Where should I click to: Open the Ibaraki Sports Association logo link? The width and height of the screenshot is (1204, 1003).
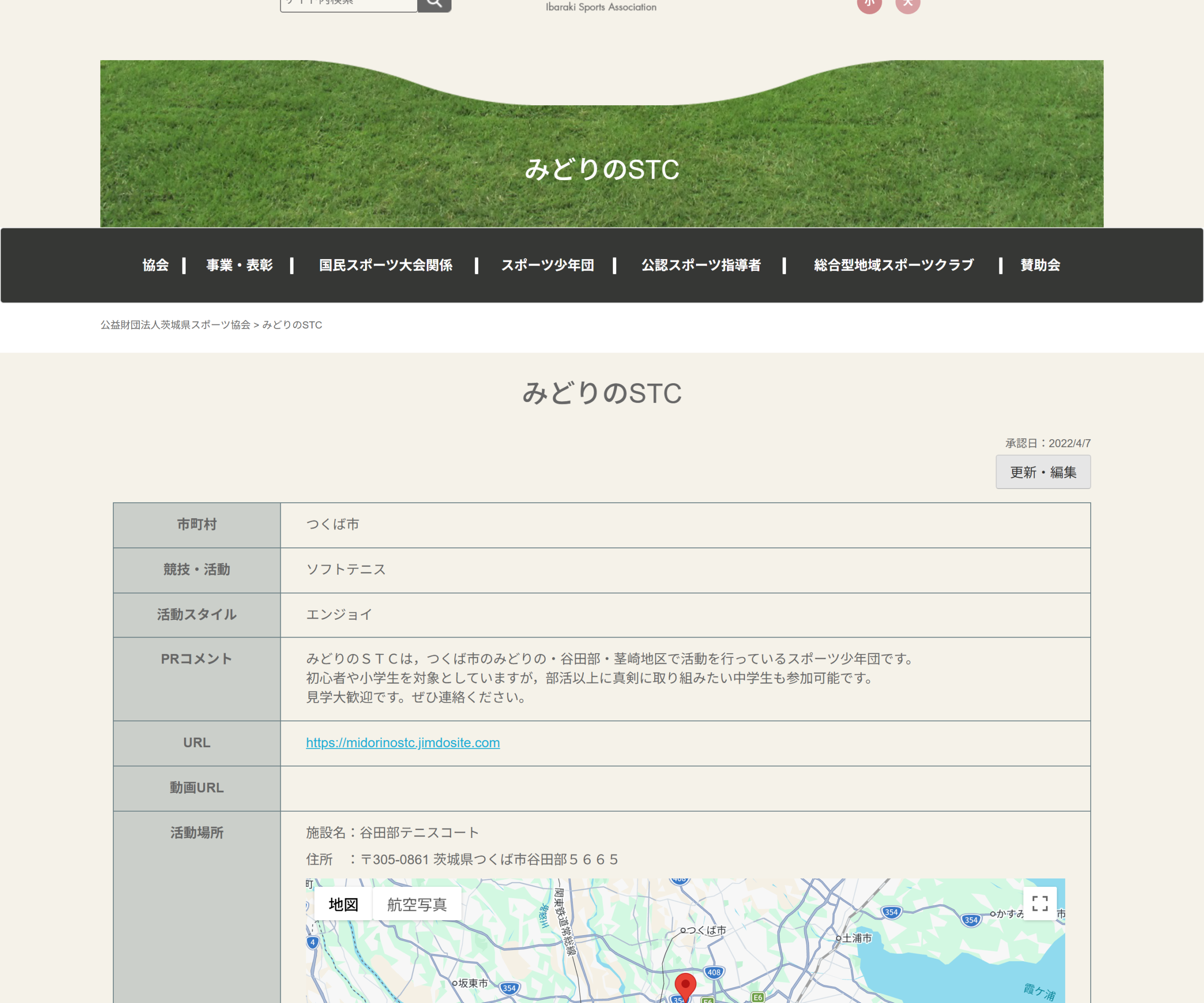click(601, 7)
